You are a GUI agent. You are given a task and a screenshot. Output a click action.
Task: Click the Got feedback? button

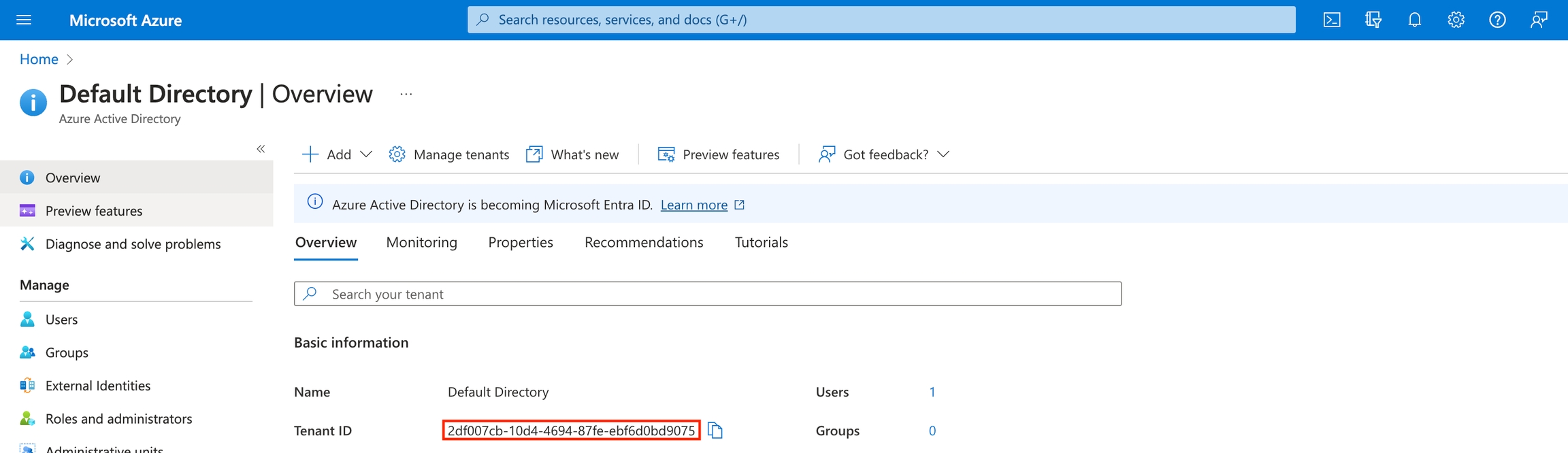pos(884,154)
